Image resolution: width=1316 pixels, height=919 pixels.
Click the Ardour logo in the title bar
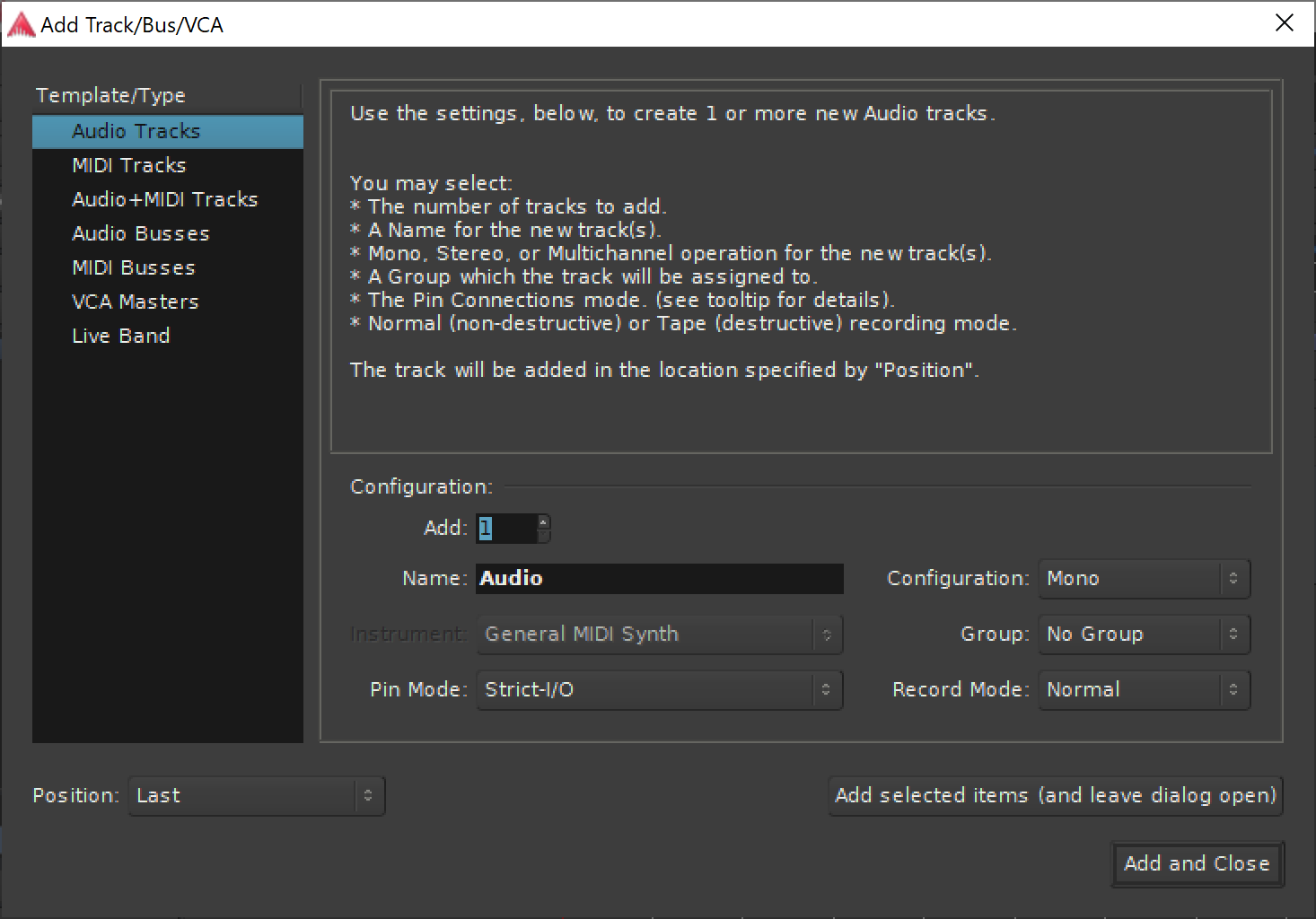click(x=22, y=24)
